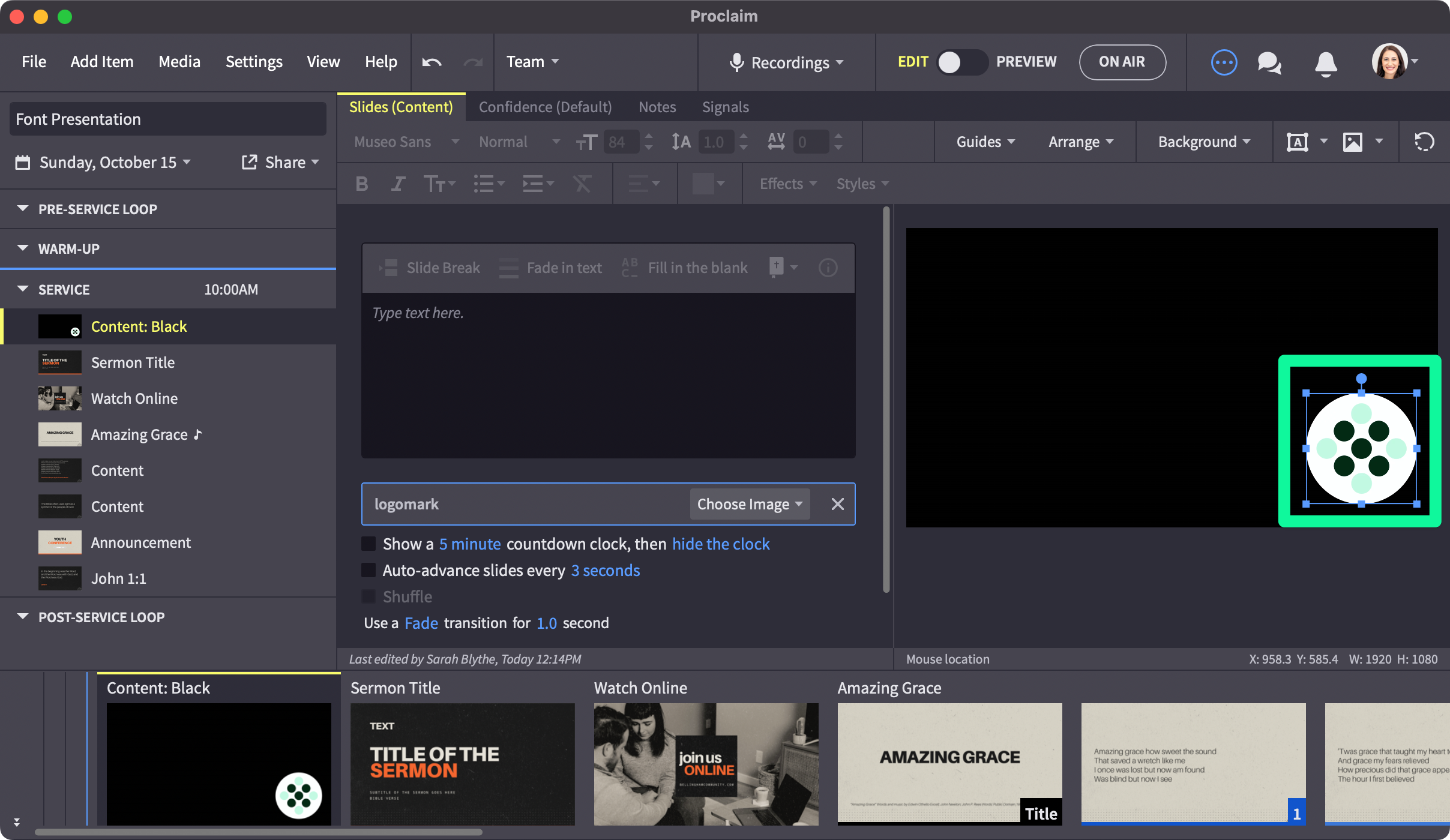Open the Add Item menu
Screen dimensions: 1450x840
[x=101, y=62]
